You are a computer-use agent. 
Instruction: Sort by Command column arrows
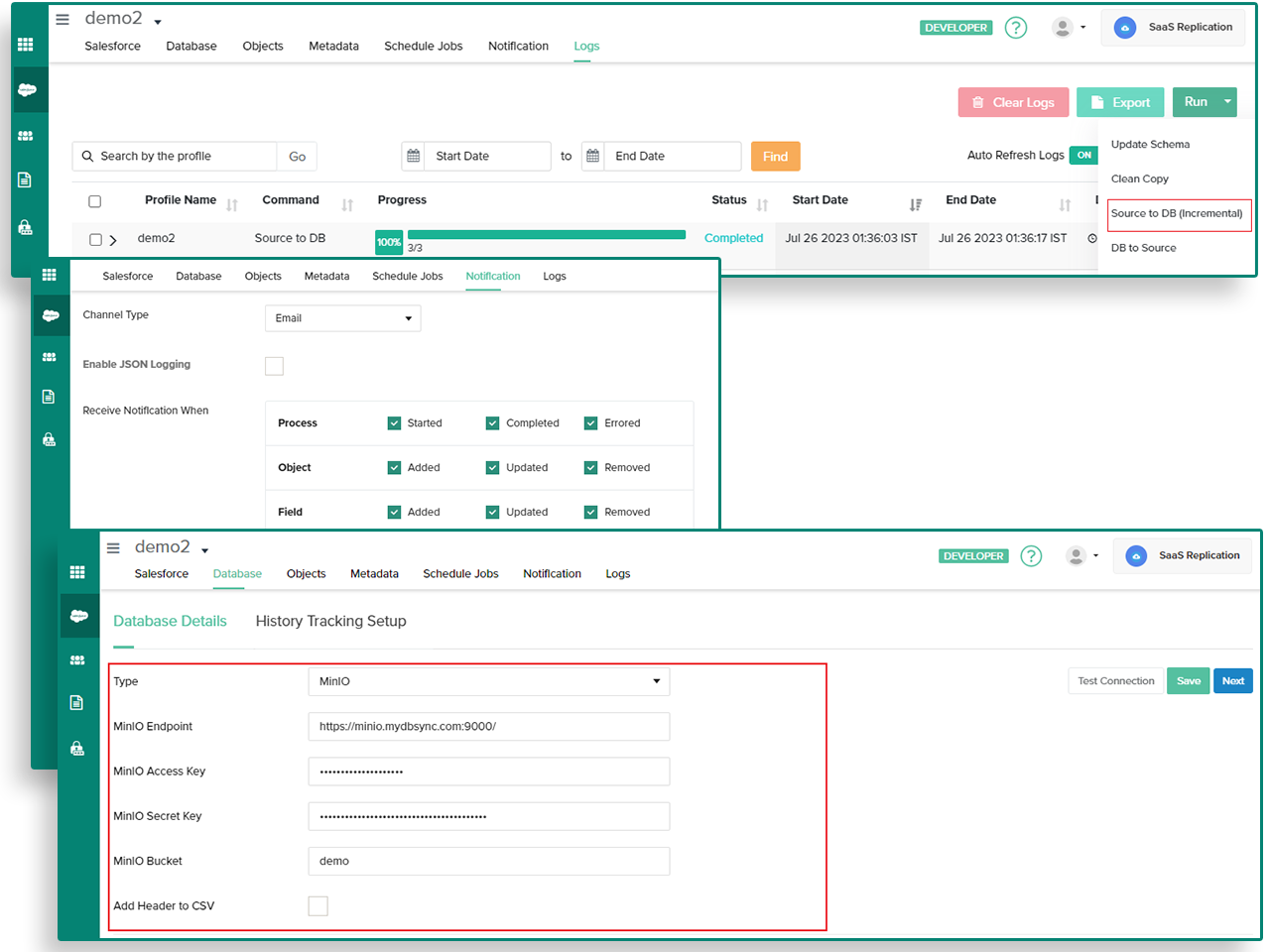[347, 205]
